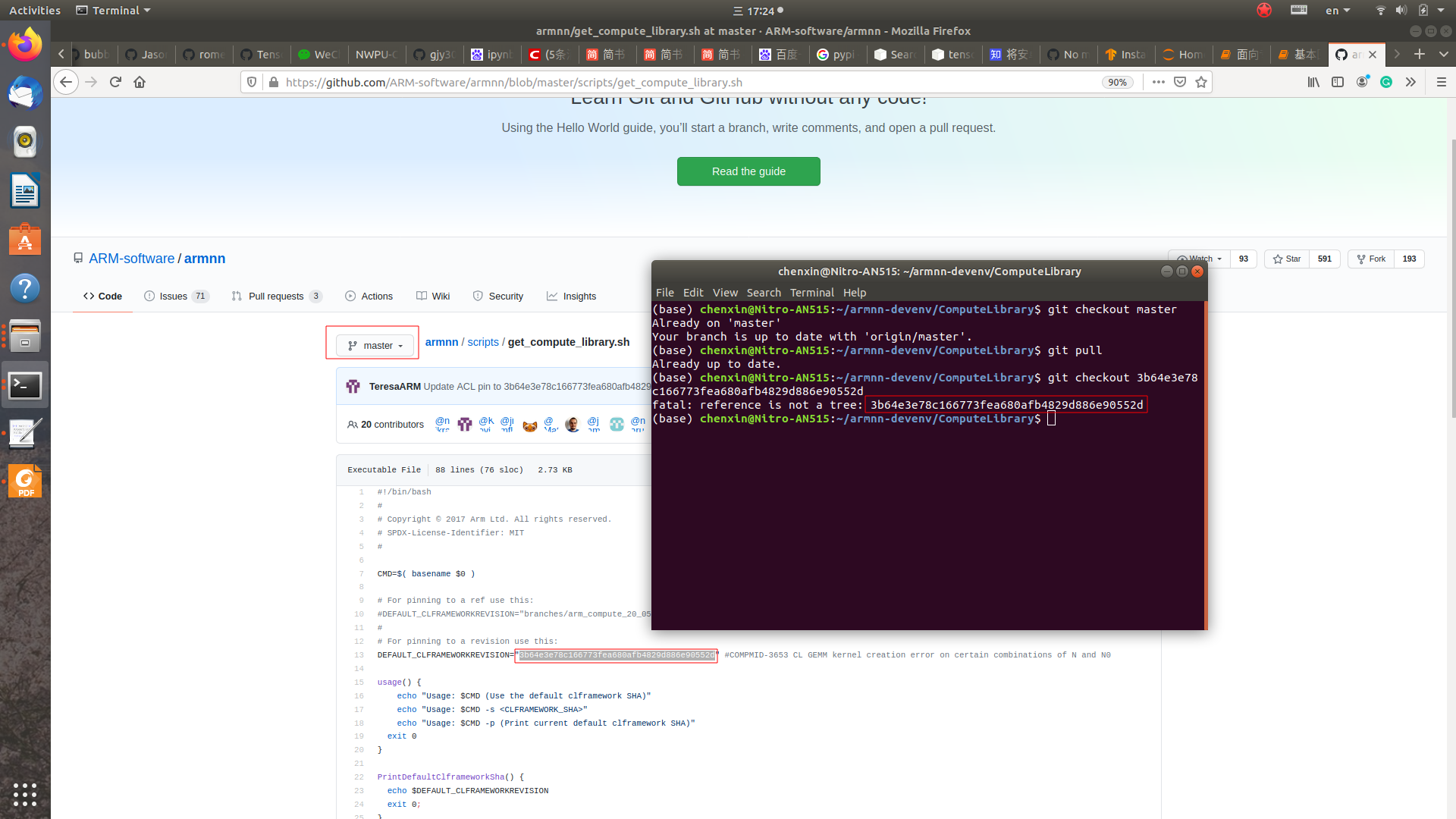The width and height of the screenshot is (1456, 819).
Task: Click the browser back arrow button
Action: tap(67, 82)
